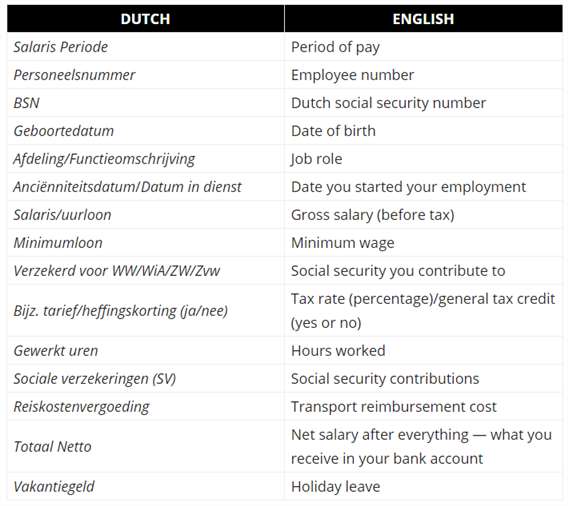Select the Totaal Netto cell

point(146,447)
